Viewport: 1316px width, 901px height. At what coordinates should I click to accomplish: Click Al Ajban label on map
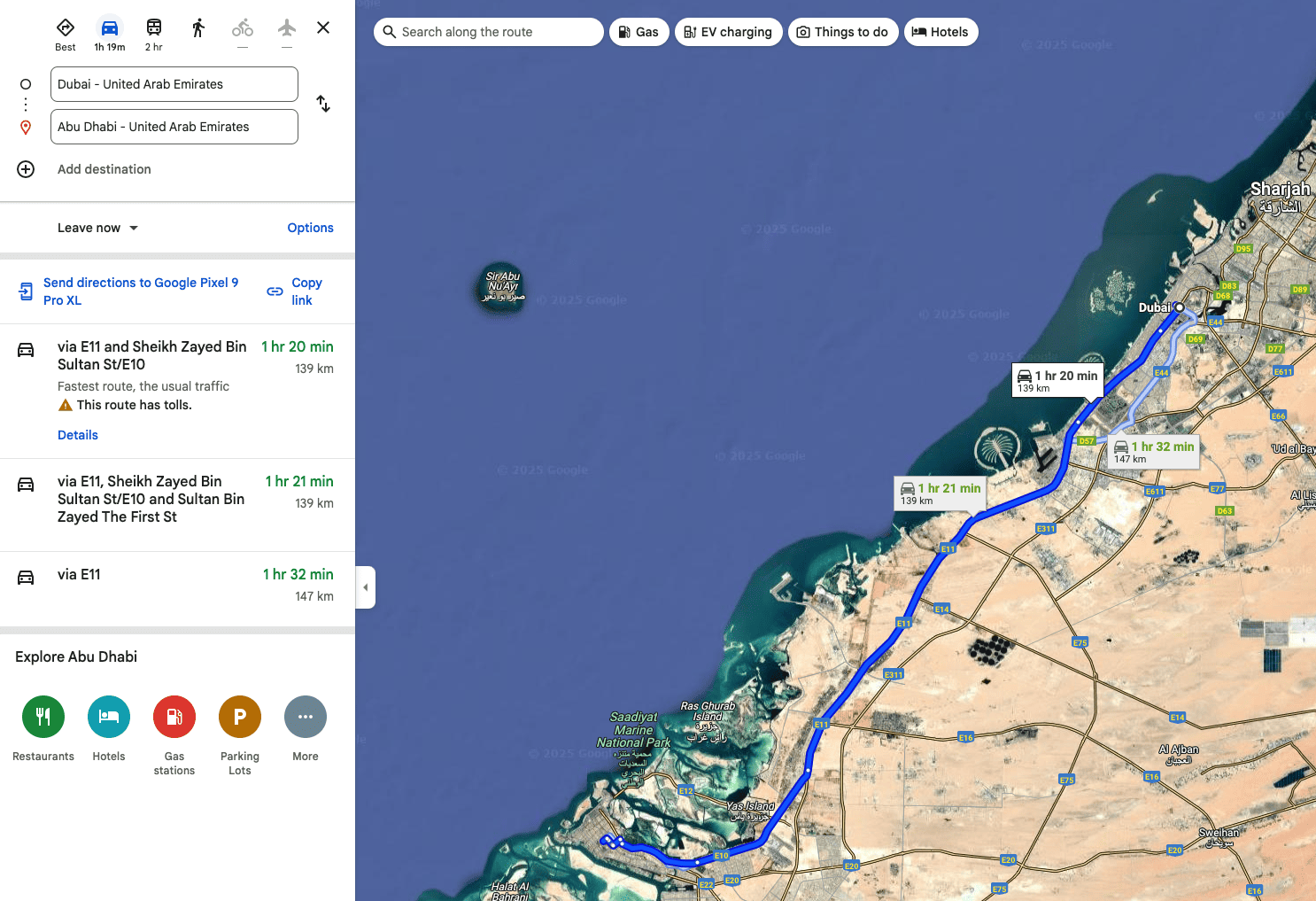click(1179, 754)
